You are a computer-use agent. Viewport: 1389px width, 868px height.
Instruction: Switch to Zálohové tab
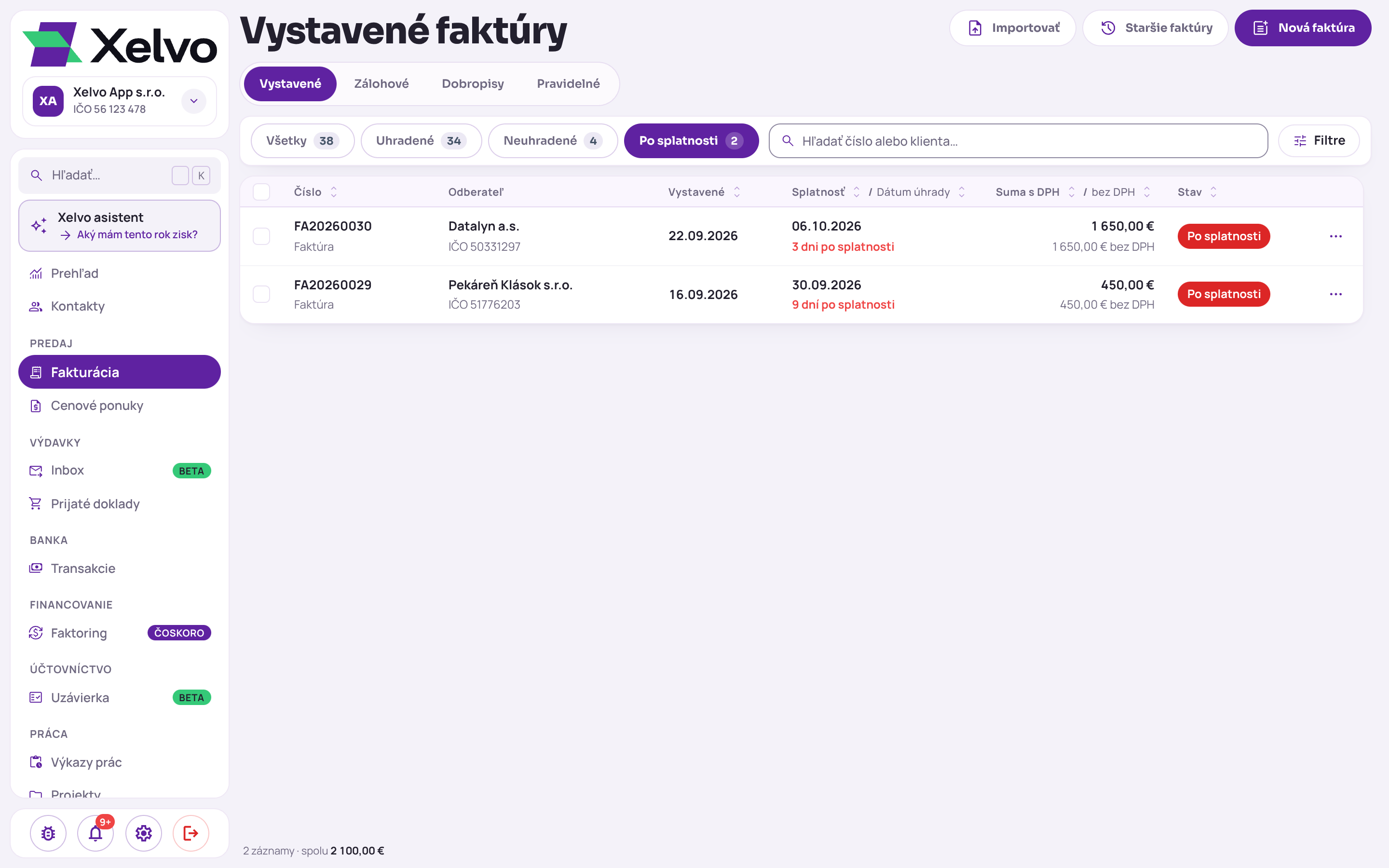tap(381, 84)
